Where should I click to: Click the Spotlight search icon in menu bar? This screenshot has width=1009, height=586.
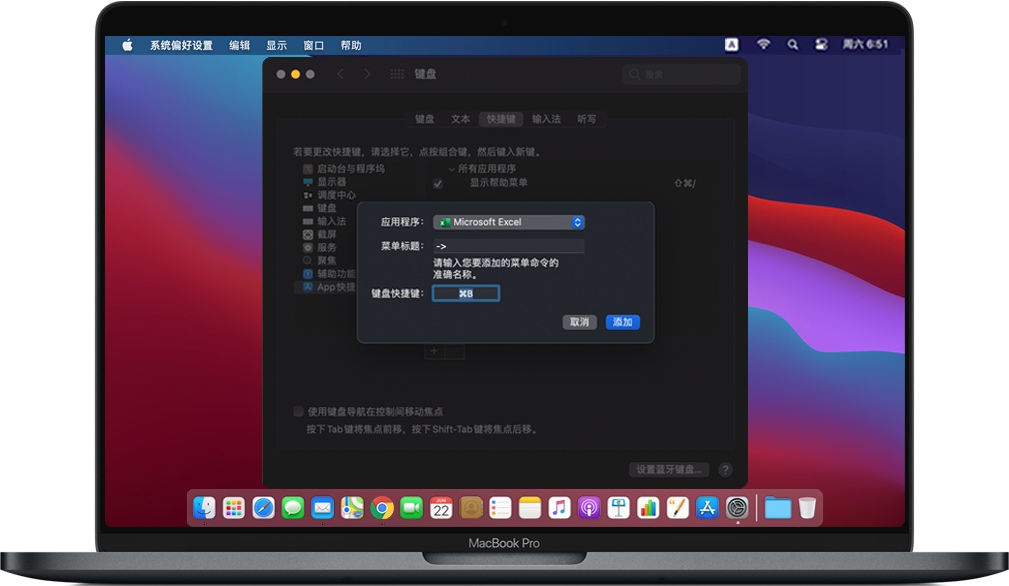click(793, 44)
